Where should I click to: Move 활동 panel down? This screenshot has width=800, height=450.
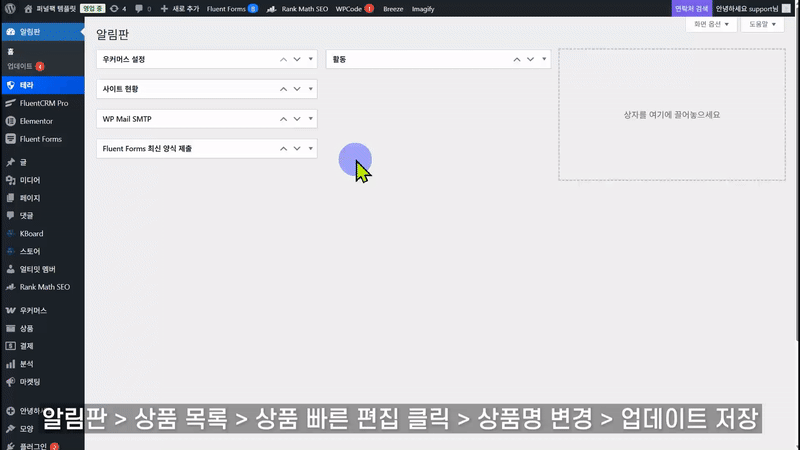(531, 59)
